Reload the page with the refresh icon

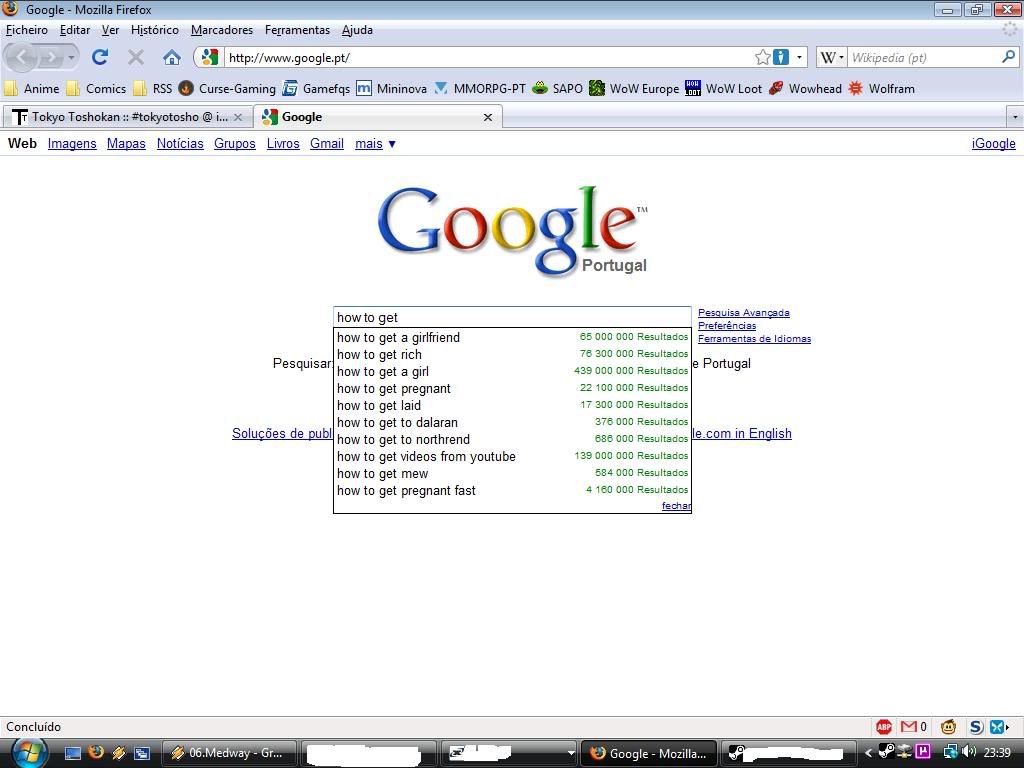click(99, 57)
